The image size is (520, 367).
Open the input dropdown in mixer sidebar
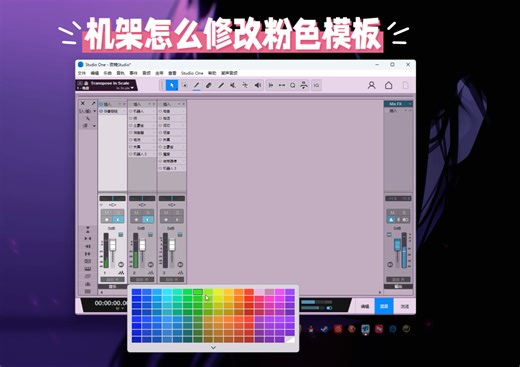95,111
